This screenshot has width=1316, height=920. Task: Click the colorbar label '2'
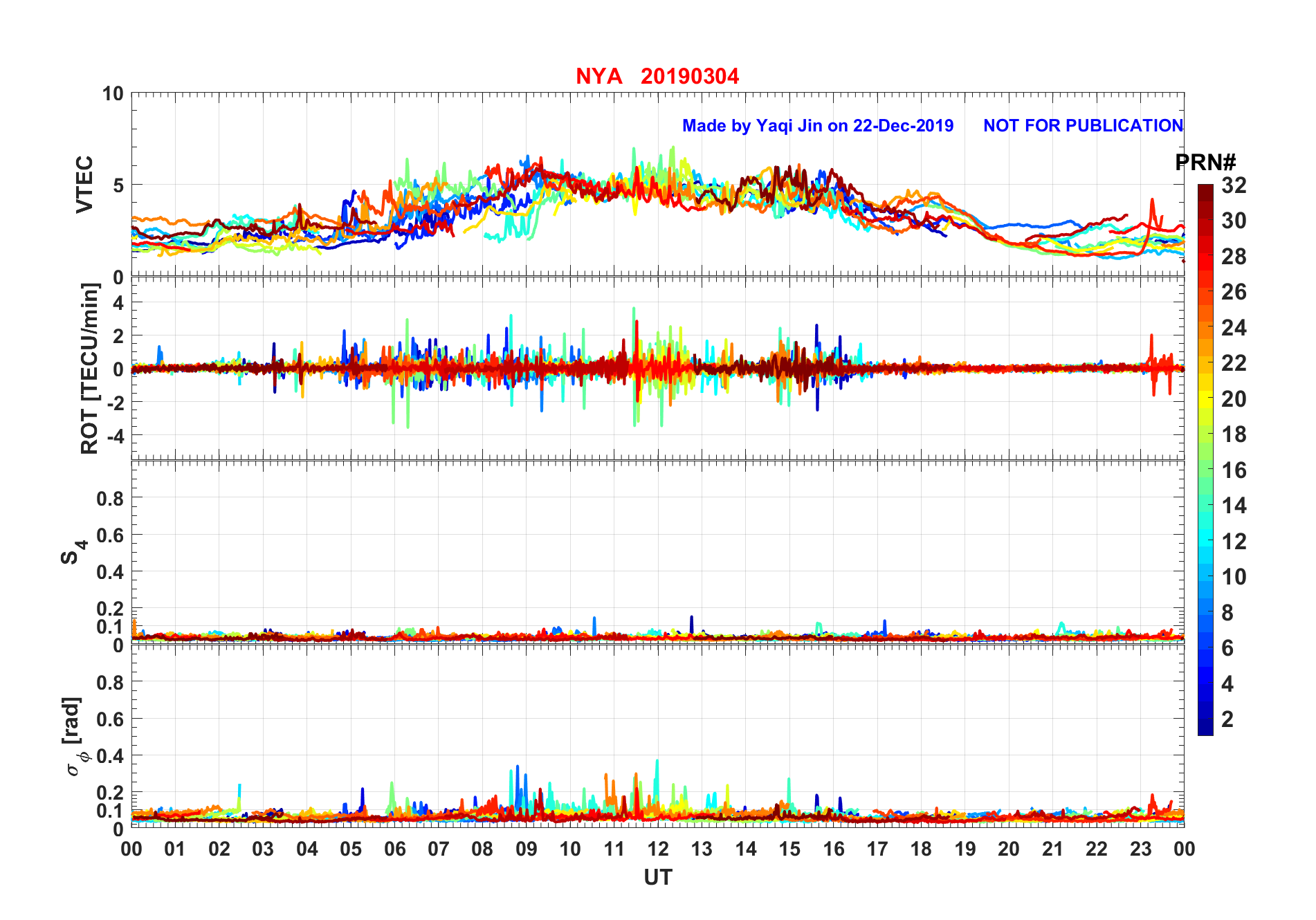pos(1227,719)
